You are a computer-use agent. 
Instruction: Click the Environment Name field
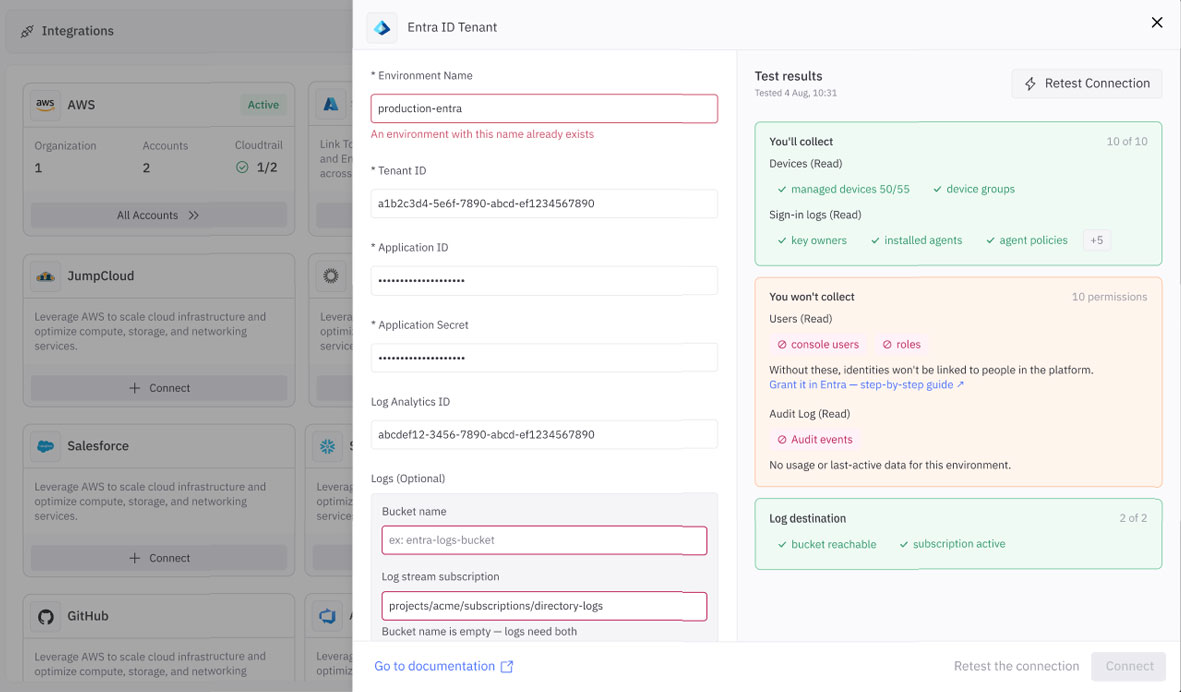544,108
